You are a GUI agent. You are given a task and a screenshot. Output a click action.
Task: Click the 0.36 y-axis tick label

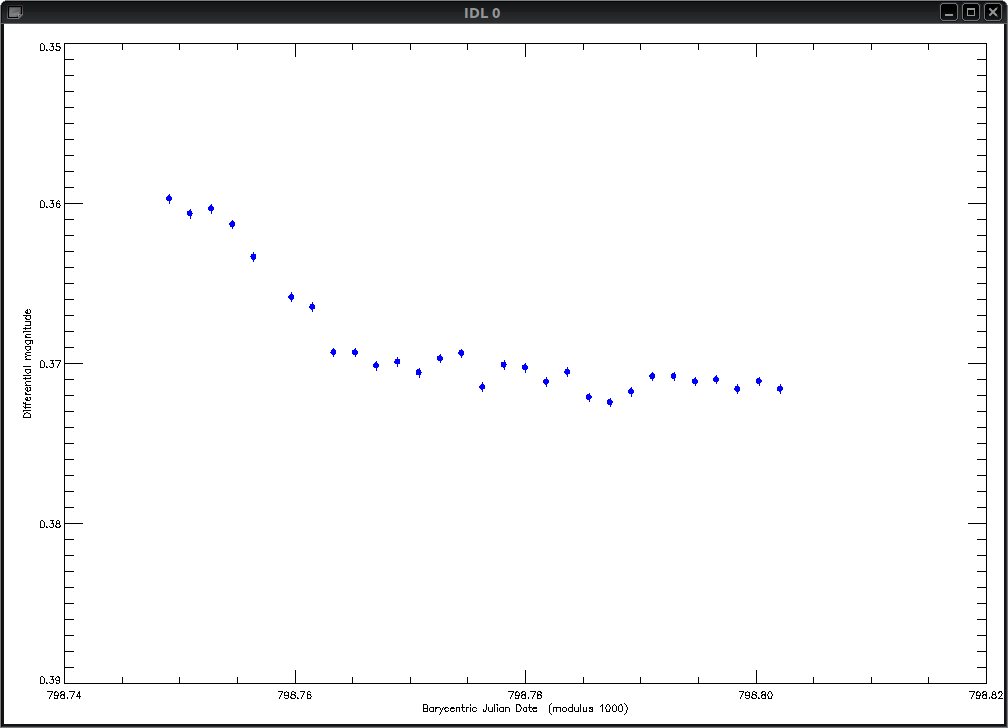click(50, 204)
